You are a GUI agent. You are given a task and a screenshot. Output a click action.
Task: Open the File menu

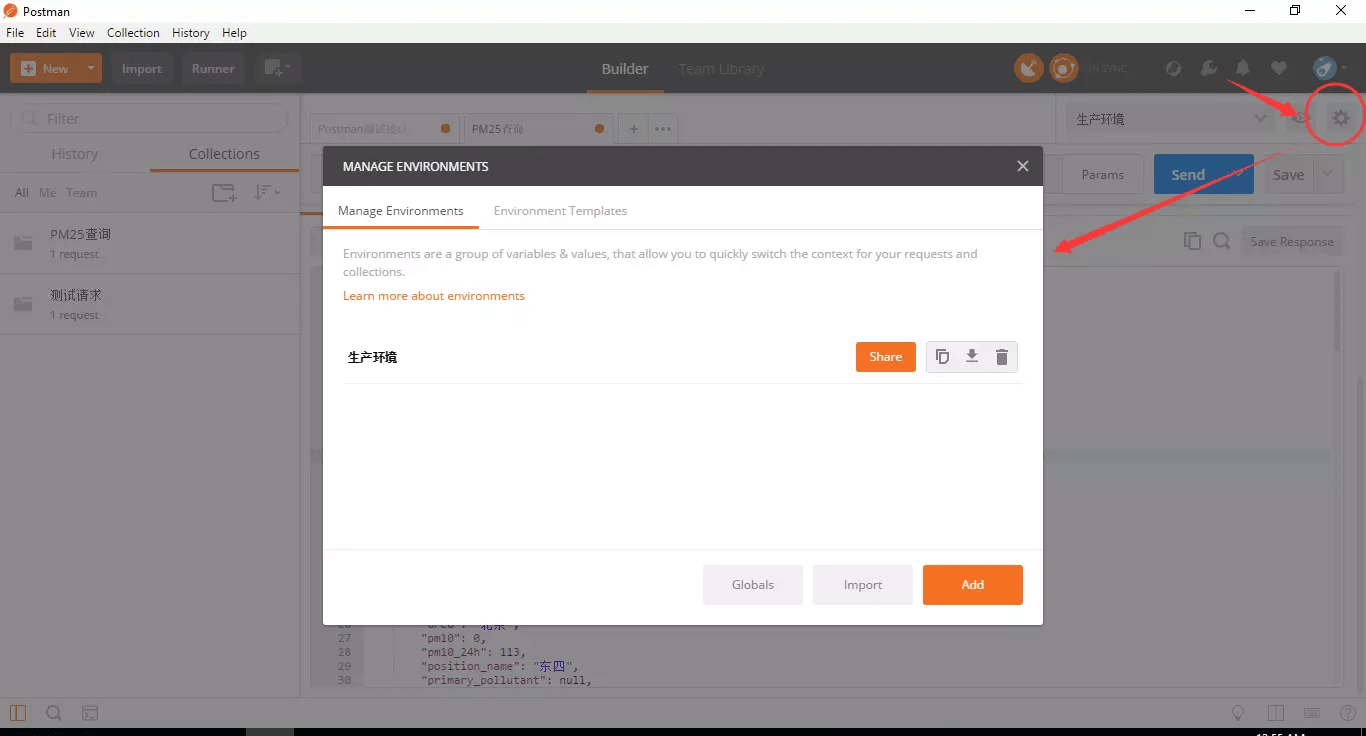(15, 33)
